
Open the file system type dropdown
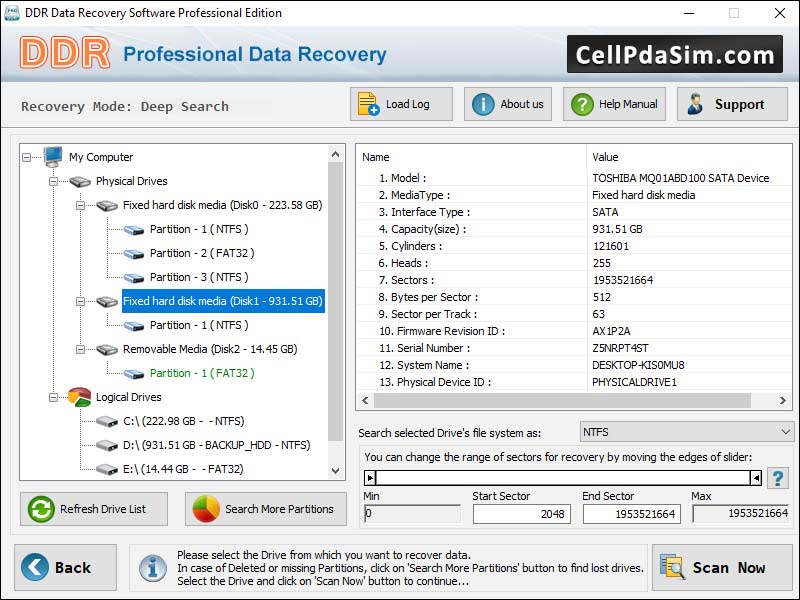[686, 432]
